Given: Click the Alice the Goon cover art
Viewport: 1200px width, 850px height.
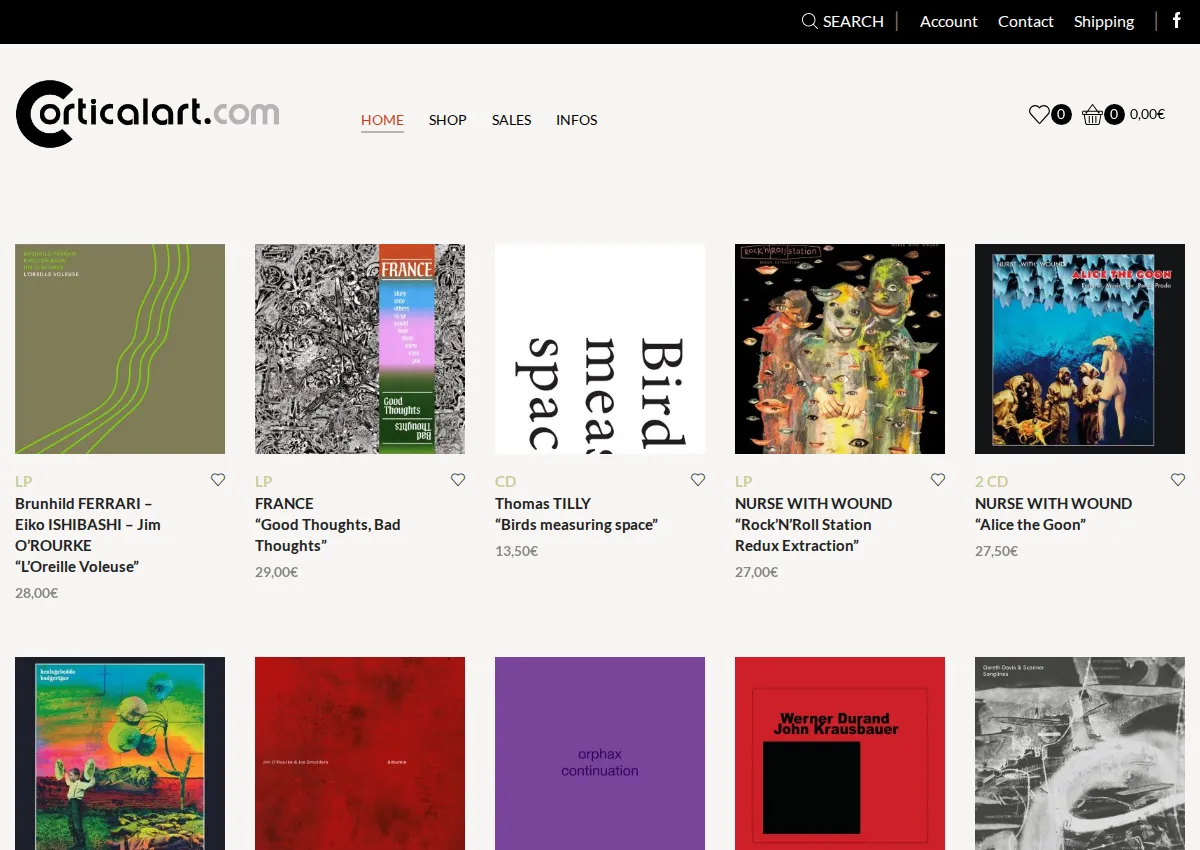Looking at the screenshot, I should (x=1080, y=349).
